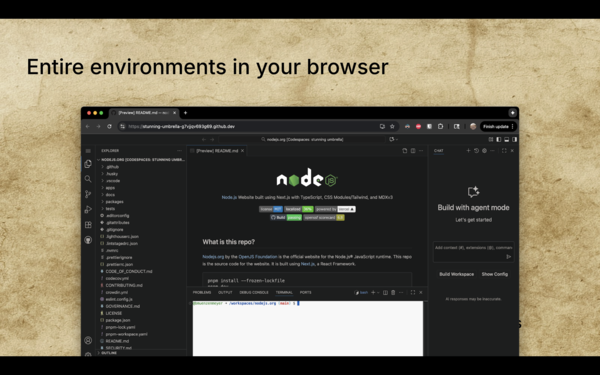Screen dimensions: 600x375
Task: Open the Customize Layout icon
Action: 491,139
